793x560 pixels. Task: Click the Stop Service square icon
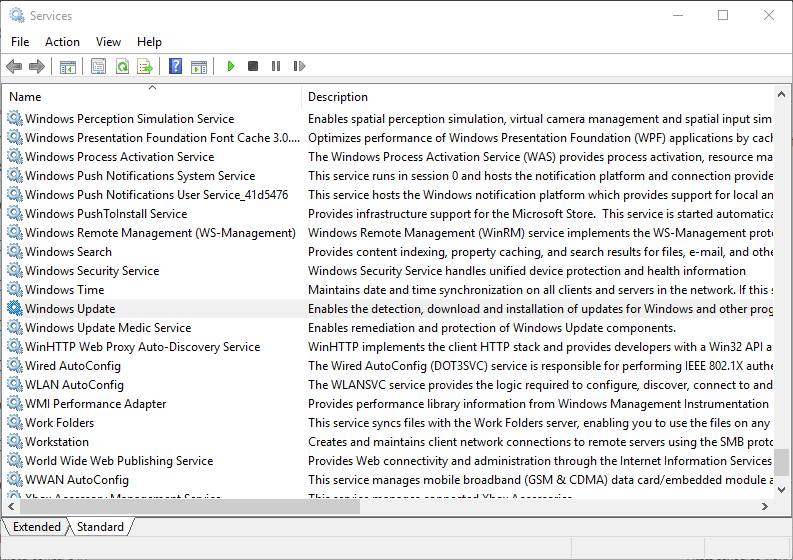tap(253, 66)
